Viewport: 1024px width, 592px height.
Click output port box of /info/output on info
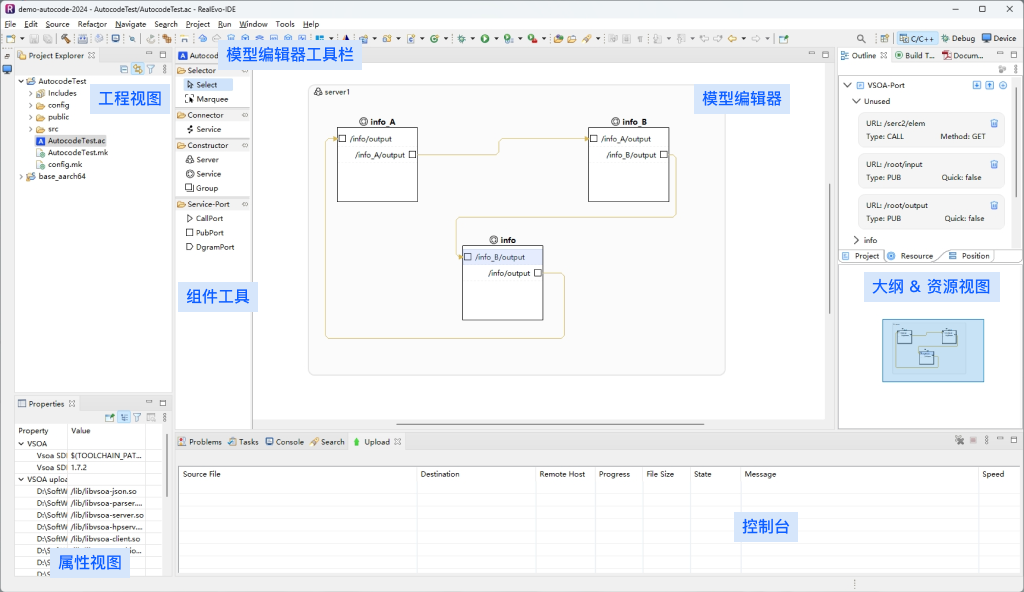[x=537, y=273]
